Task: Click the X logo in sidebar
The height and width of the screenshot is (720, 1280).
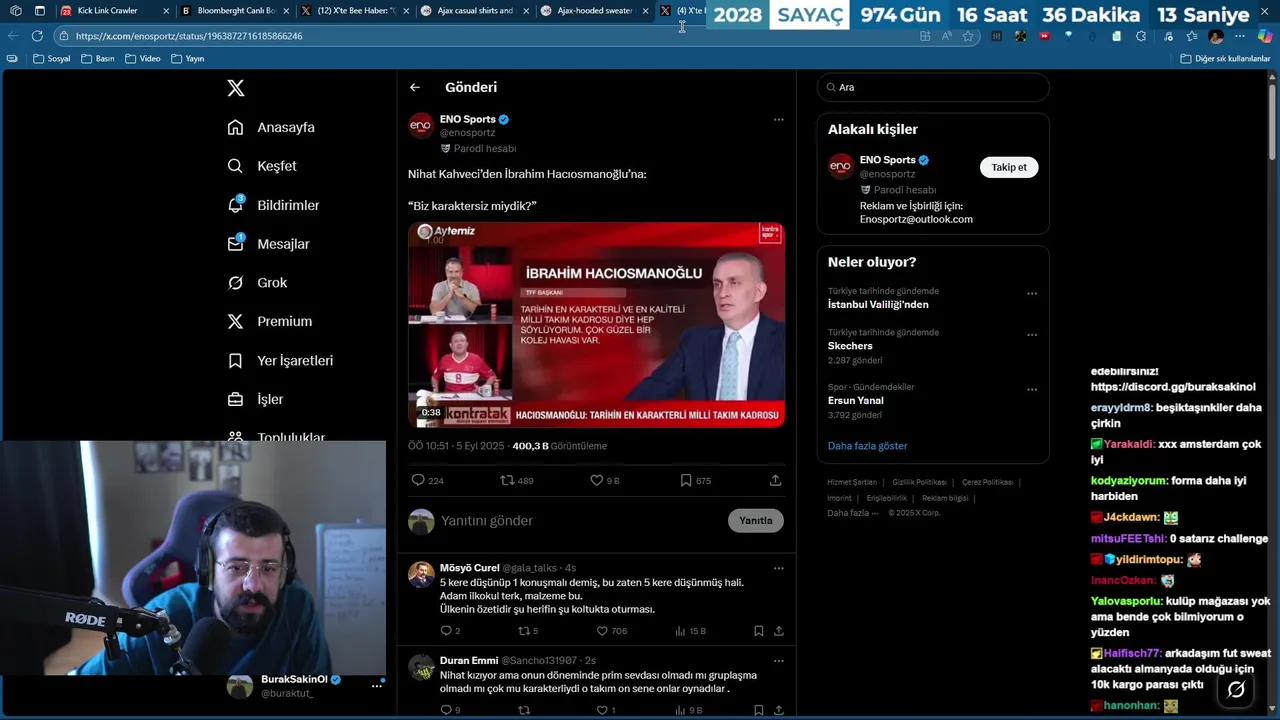Action: [x=236, y=88]
